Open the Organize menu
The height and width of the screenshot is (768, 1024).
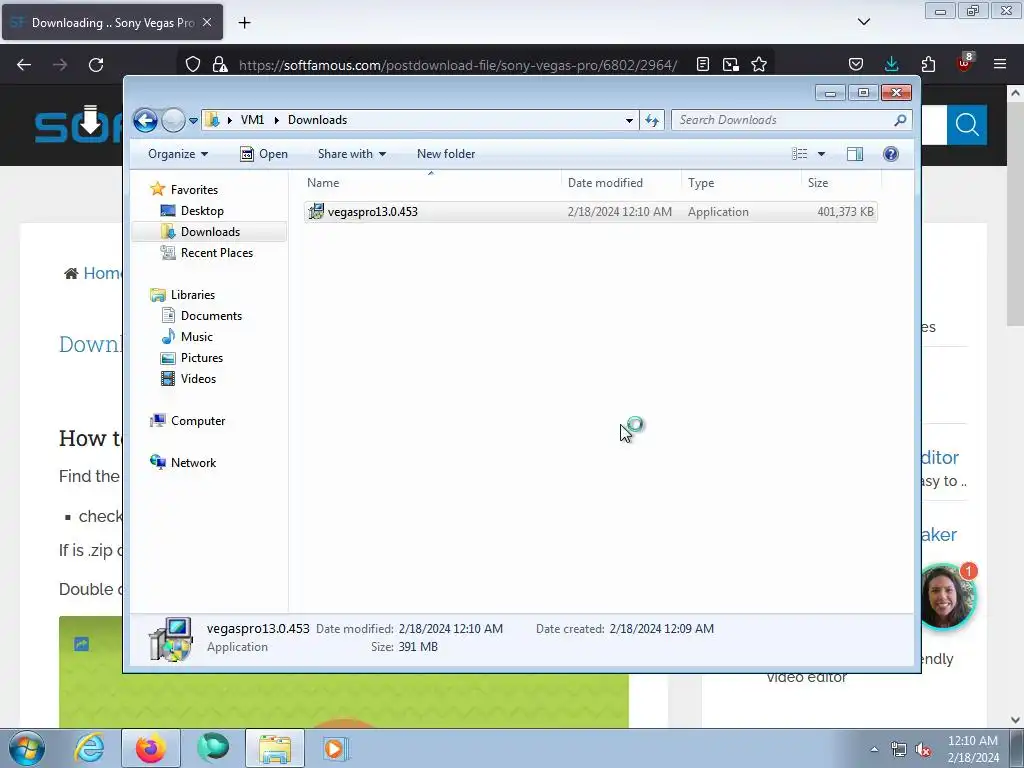178,154
